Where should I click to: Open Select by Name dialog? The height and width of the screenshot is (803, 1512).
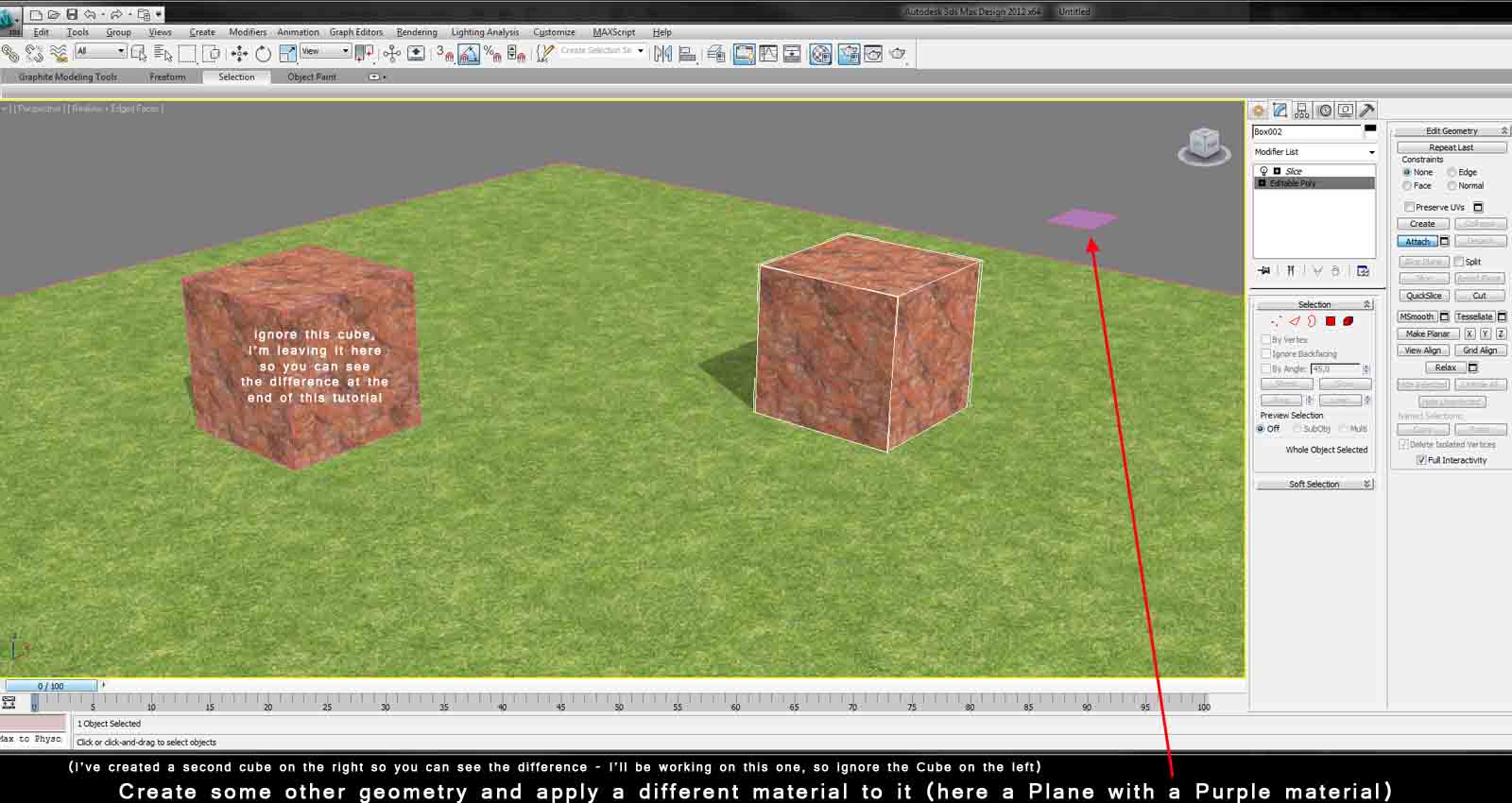163,53
